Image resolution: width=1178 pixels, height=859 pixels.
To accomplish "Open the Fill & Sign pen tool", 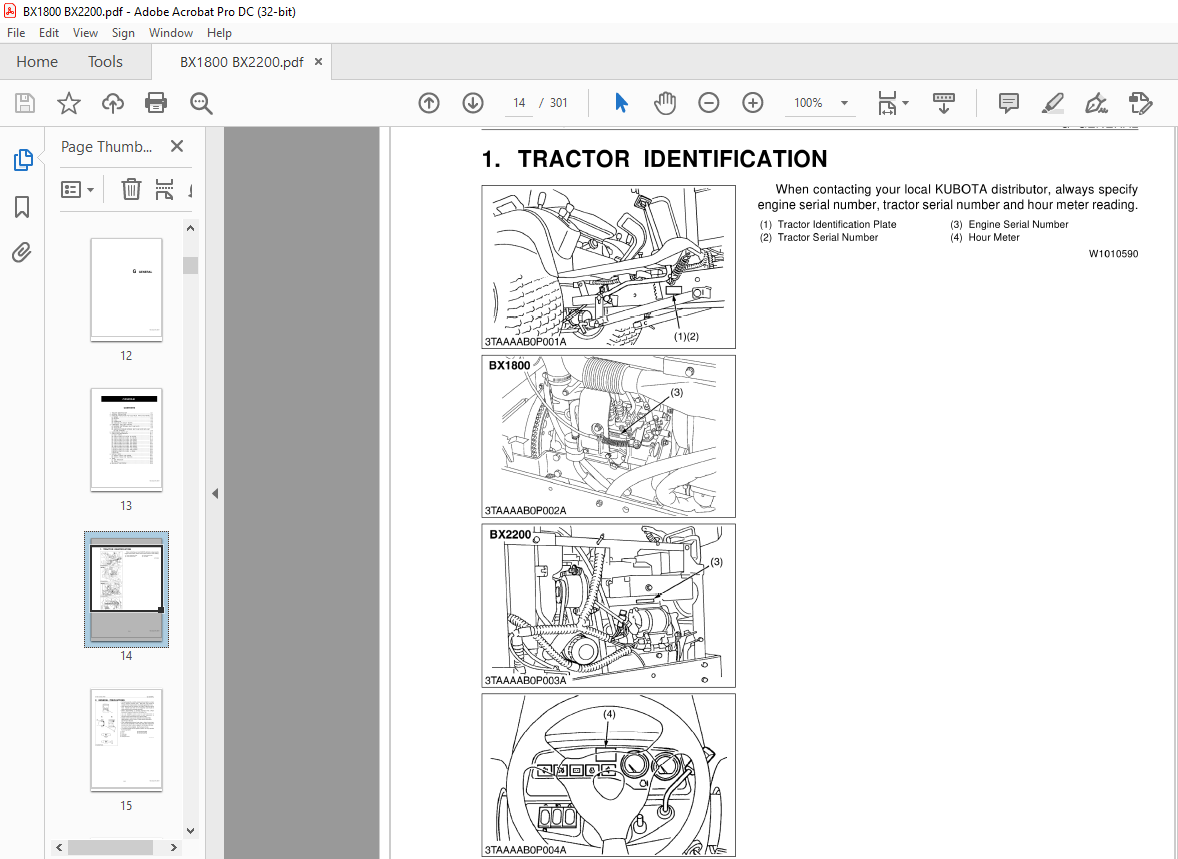I will coord(1096,103).
